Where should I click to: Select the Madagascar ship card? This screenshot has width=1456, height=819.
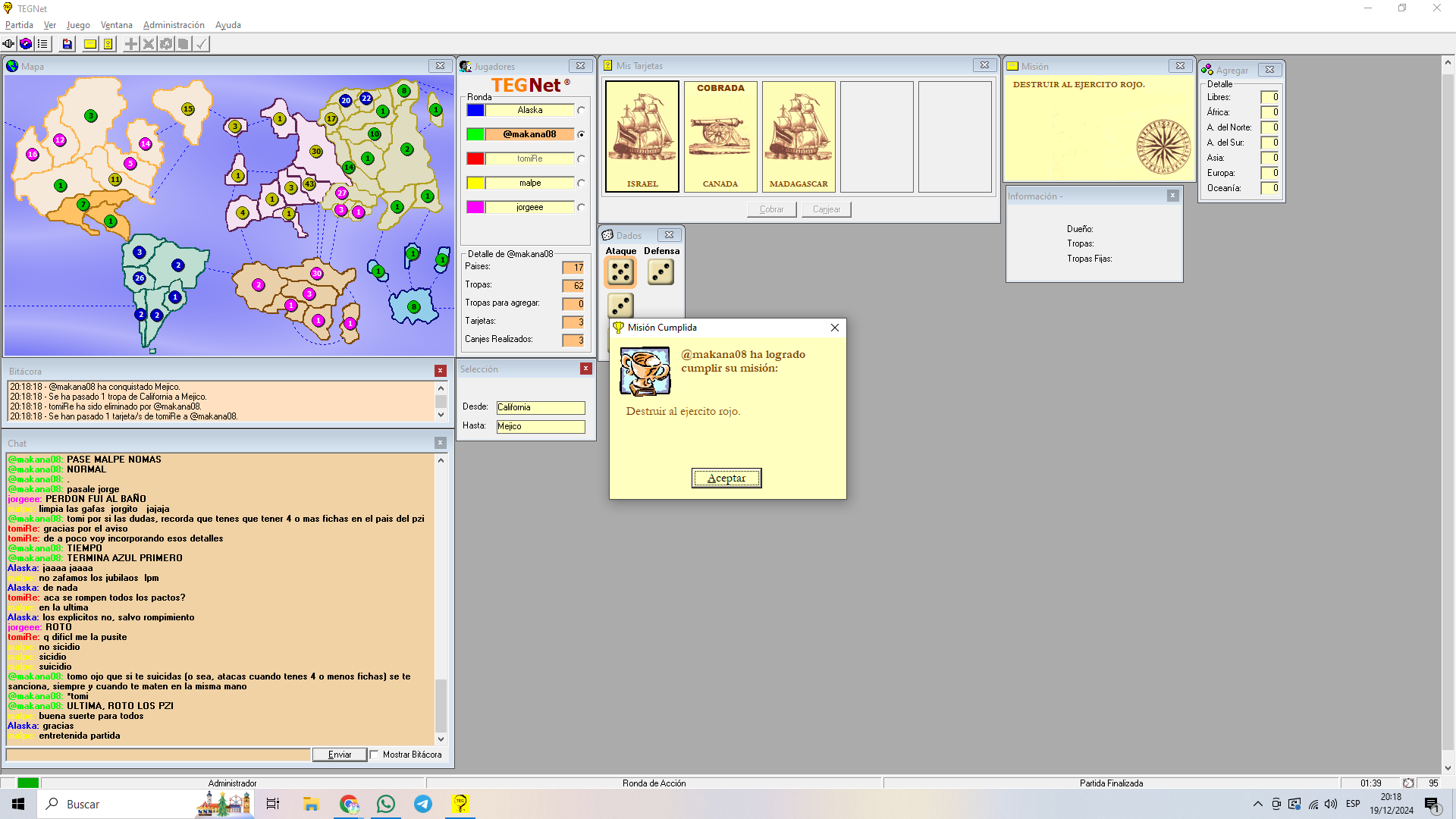(799, 136)
